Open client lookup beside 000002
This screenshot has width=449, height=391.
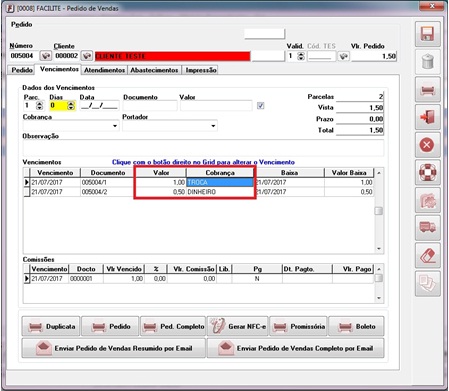pos(87,56)
